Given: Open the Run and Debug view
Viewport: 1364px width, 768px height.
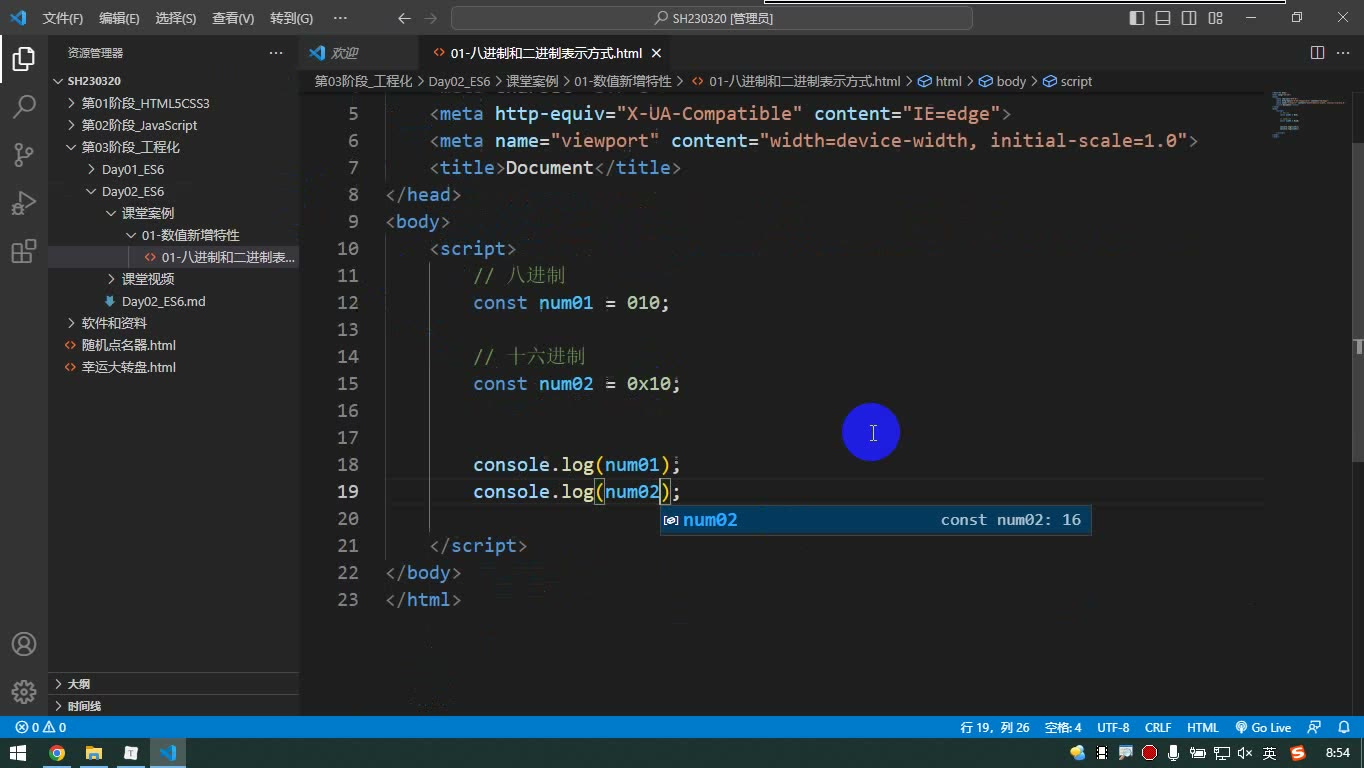Looking at the screenshot, I should tap(24, 203).
